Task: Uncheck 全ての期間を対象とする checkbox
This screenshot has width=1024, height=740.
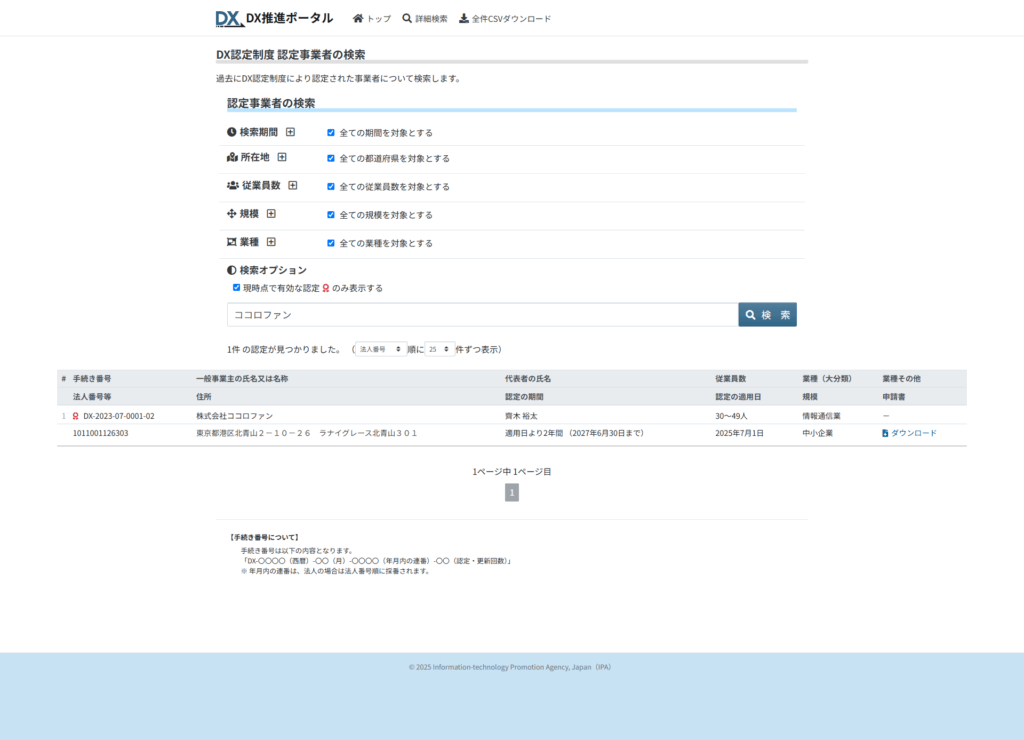Action: click(331, 132)
